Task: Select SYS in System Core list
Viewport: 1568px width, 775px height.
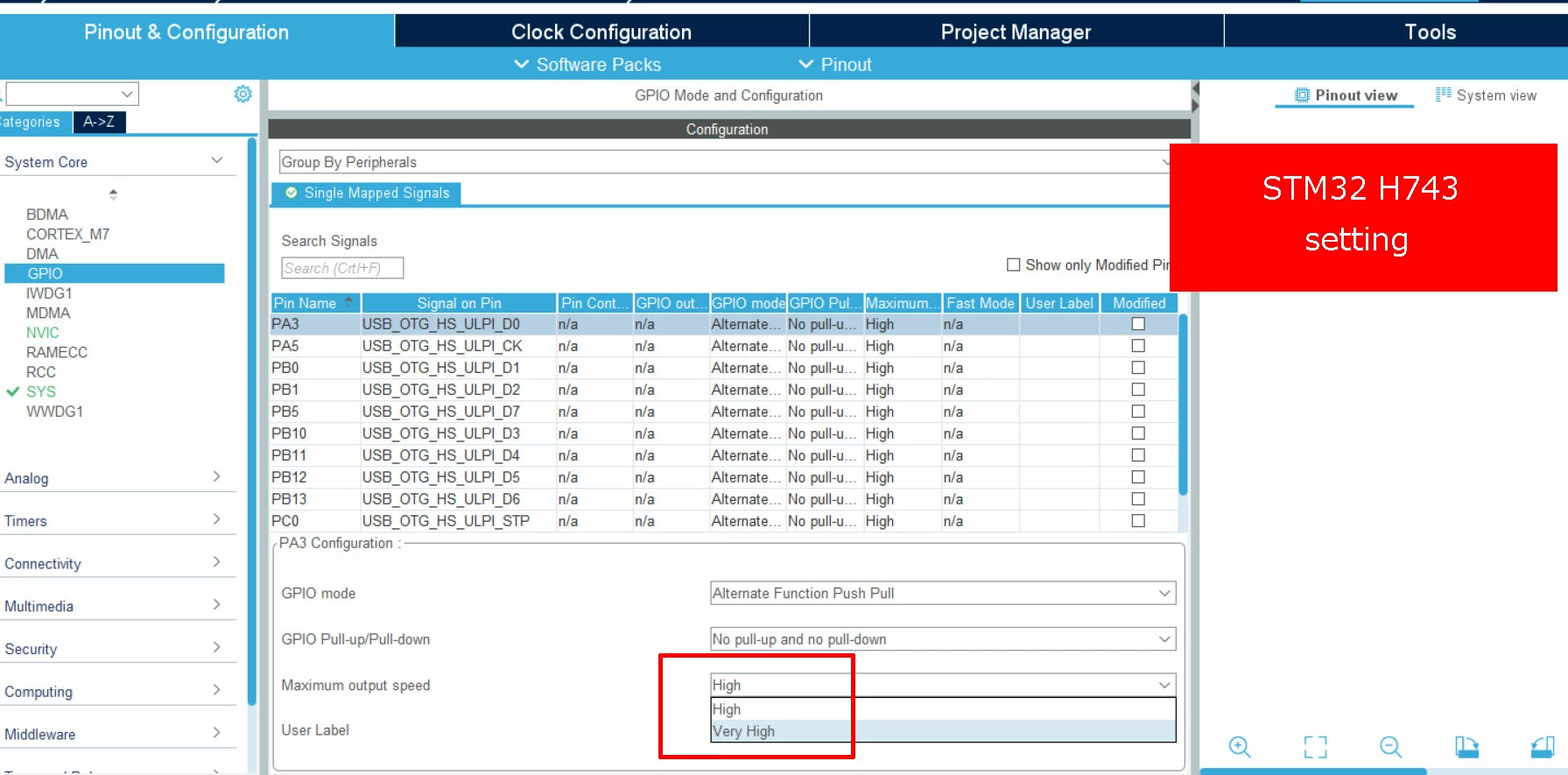Action: pos(41,391)
